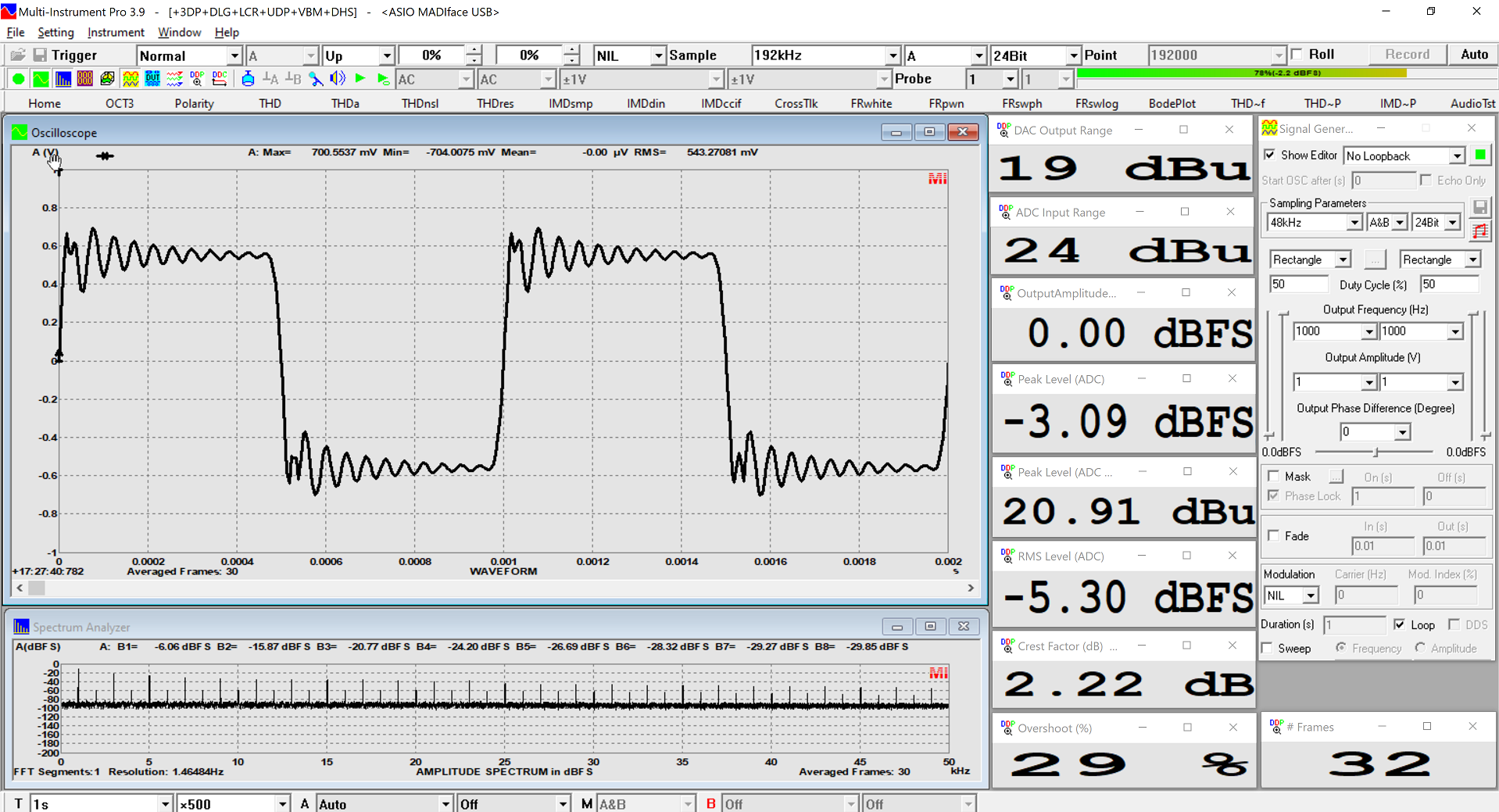Select the CrossTlk hot panel tab

(796, 103)
